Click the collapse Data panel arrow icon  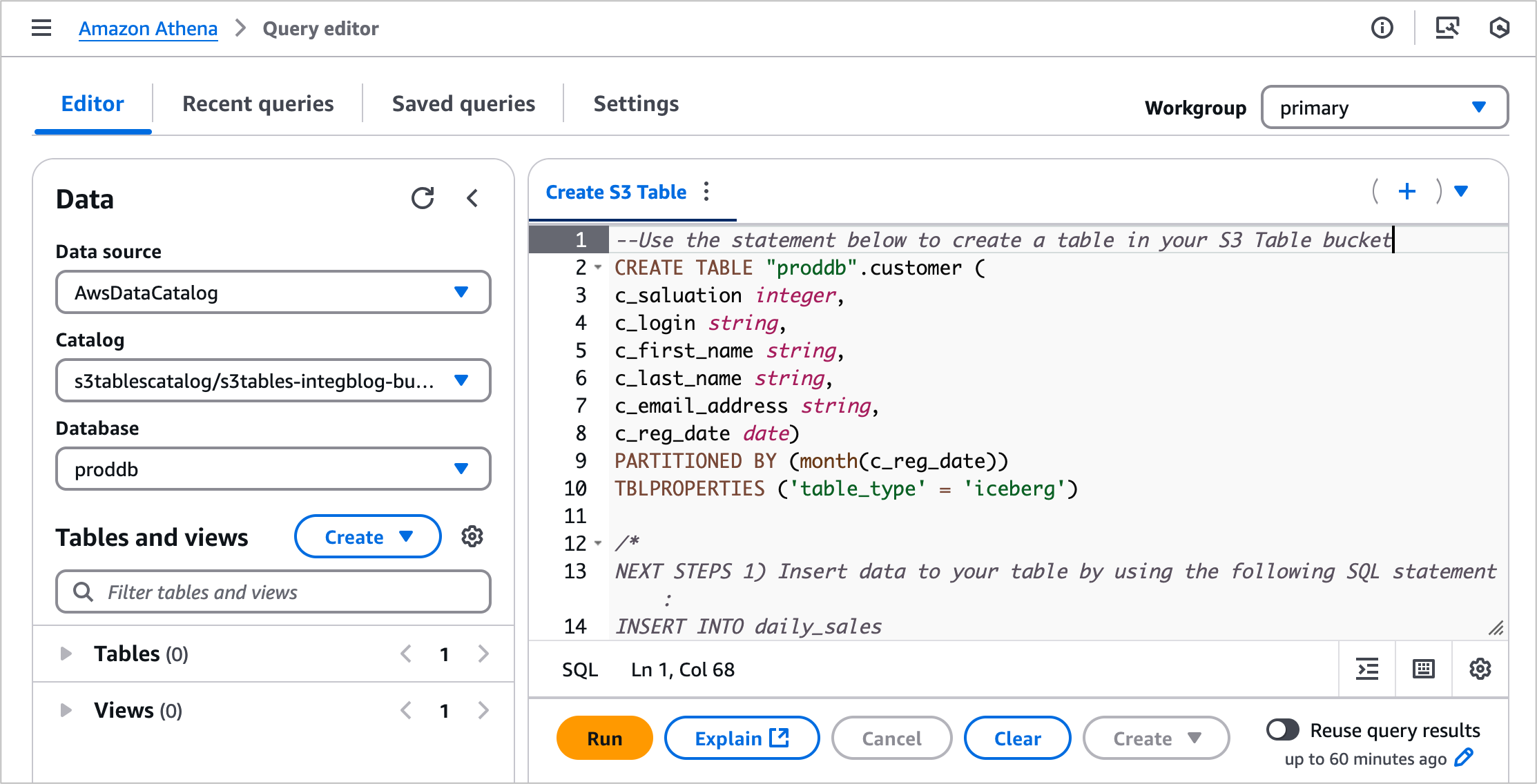(x=468, y=198)
